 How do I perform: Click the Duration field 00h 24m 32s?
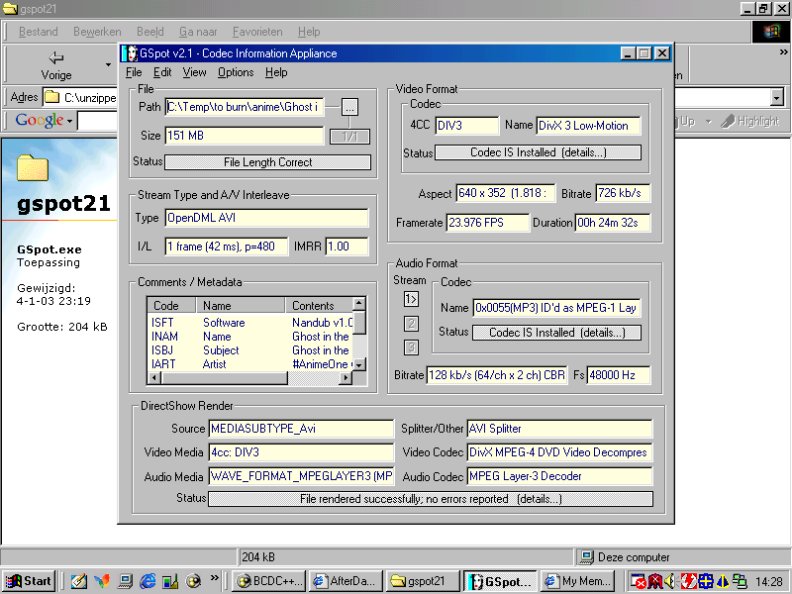[x=612, y=223]
